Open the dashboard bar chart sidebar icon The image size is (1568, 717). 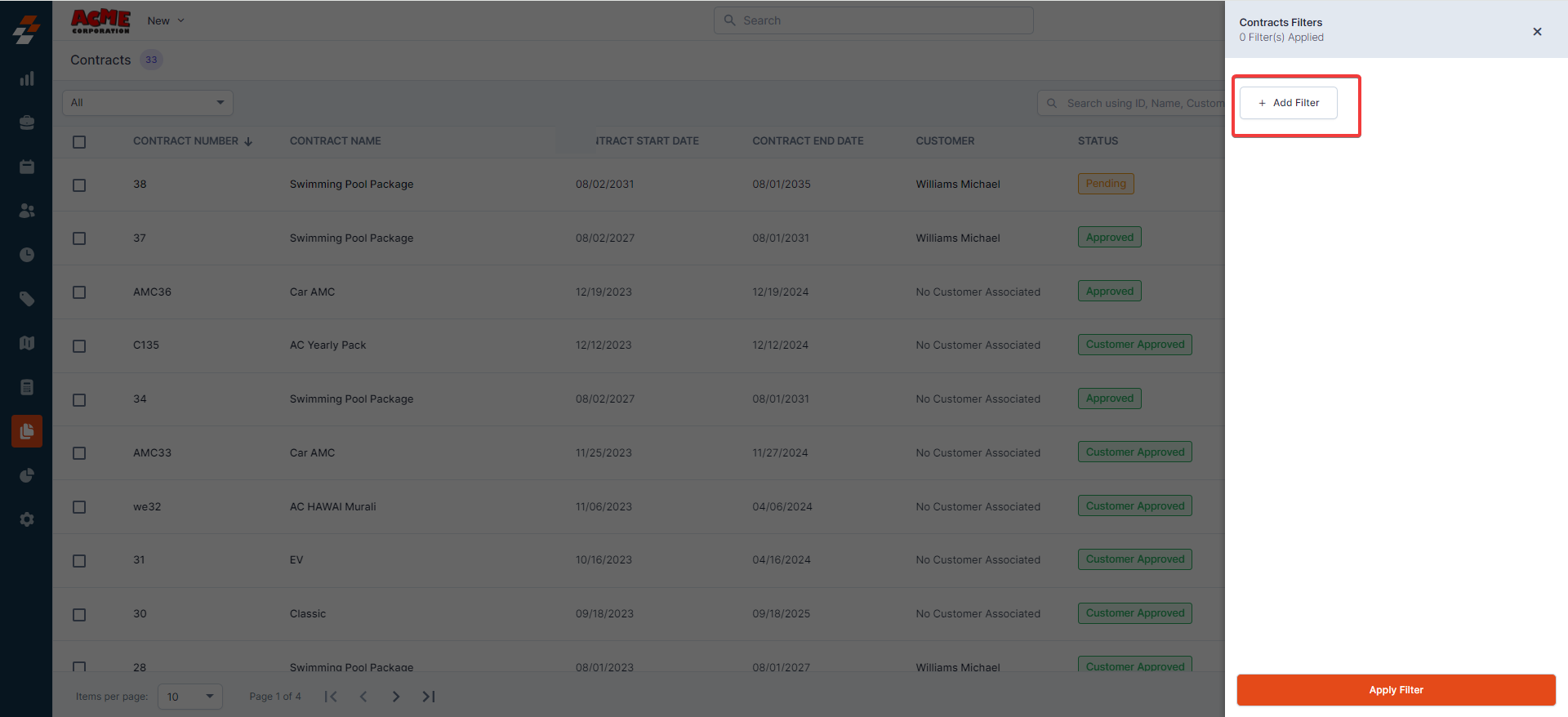tap(27, 78)
